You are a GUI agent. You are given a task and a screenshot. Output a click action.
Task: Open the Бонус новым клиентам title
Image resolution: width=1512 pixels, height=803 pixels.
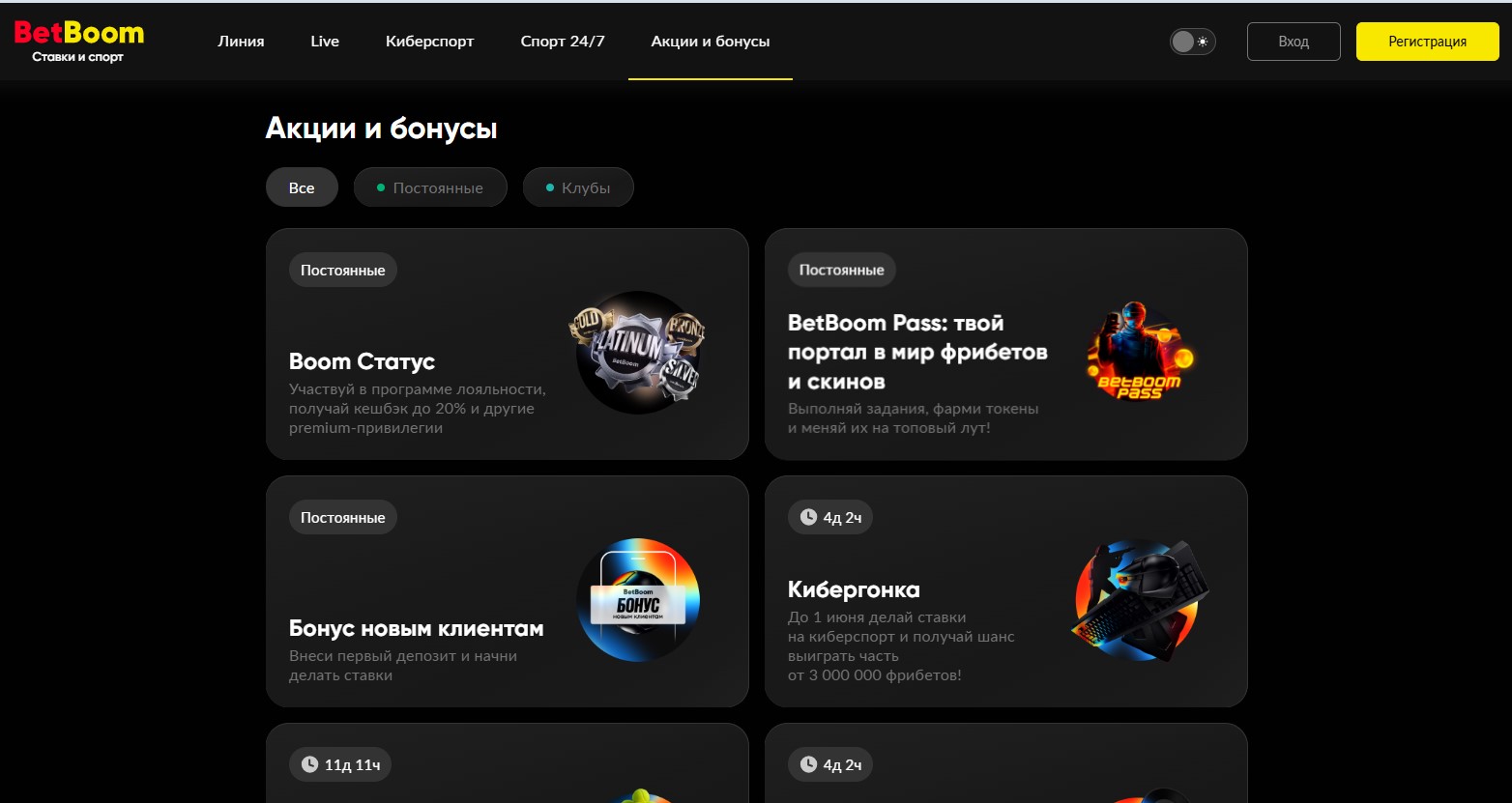click(416, 628)
